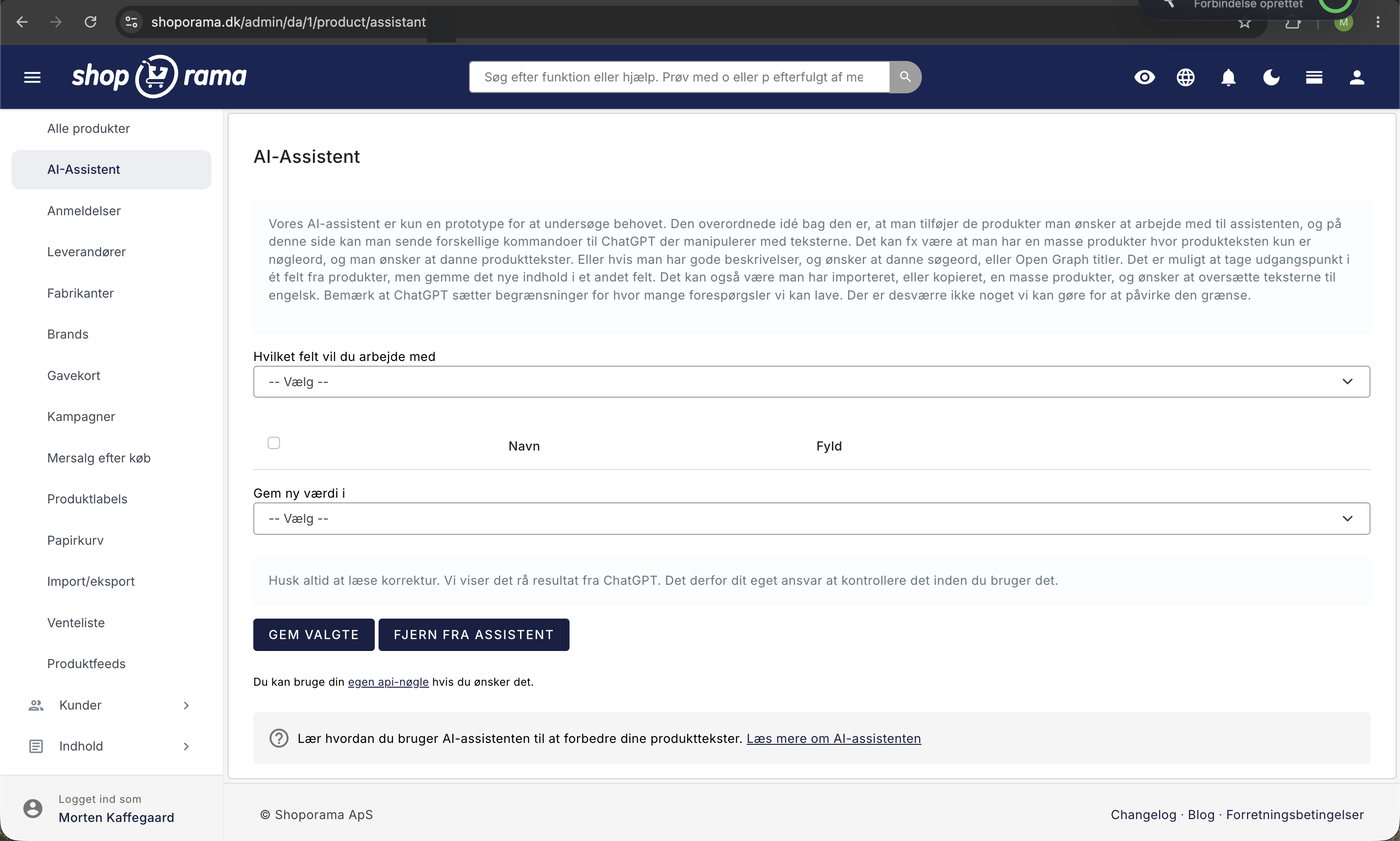
Task: Click the Indhold document icon
Action: click(x=36, y=746)
